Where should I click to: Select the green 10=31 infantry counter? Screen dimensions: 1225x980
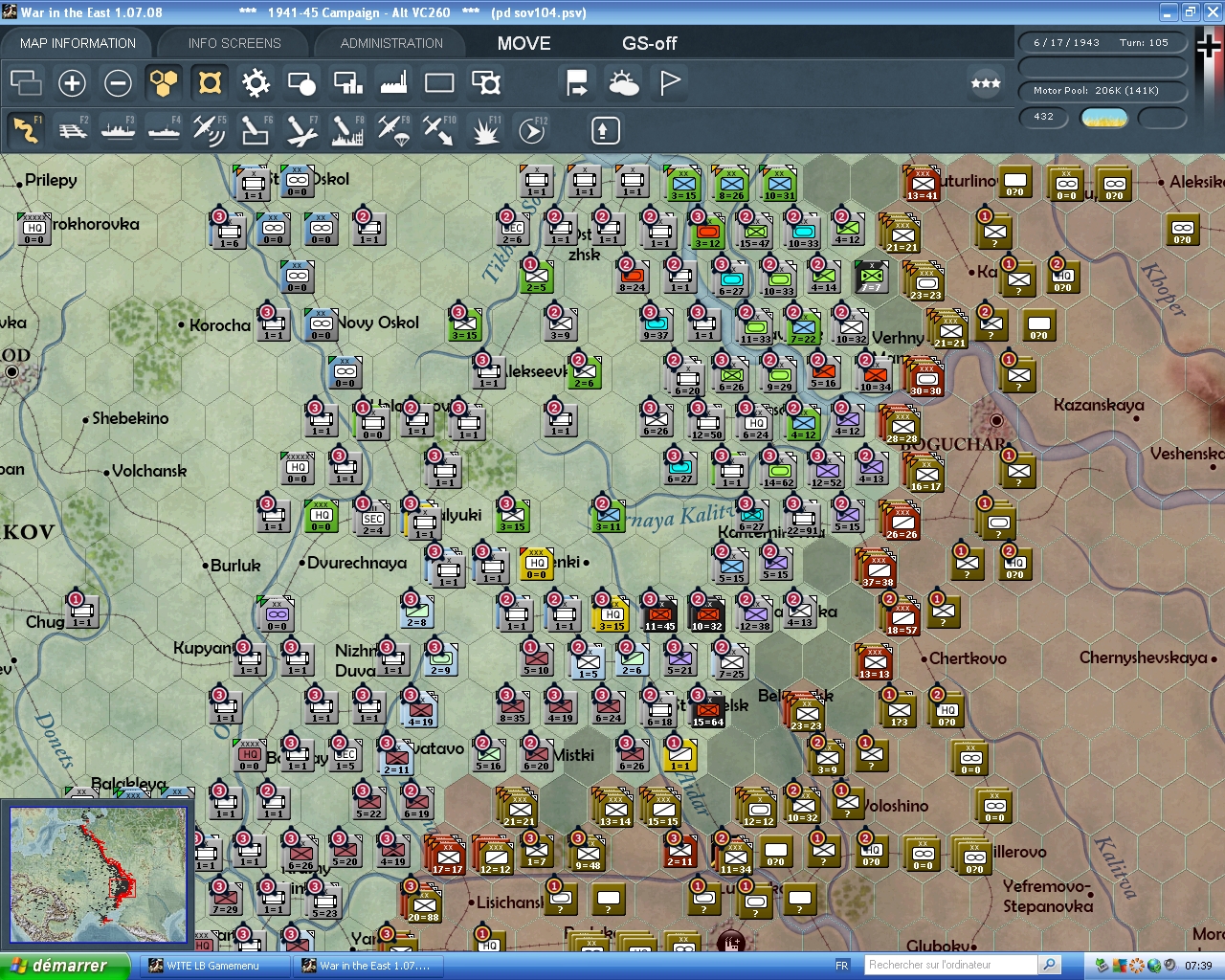coord(779,184)
